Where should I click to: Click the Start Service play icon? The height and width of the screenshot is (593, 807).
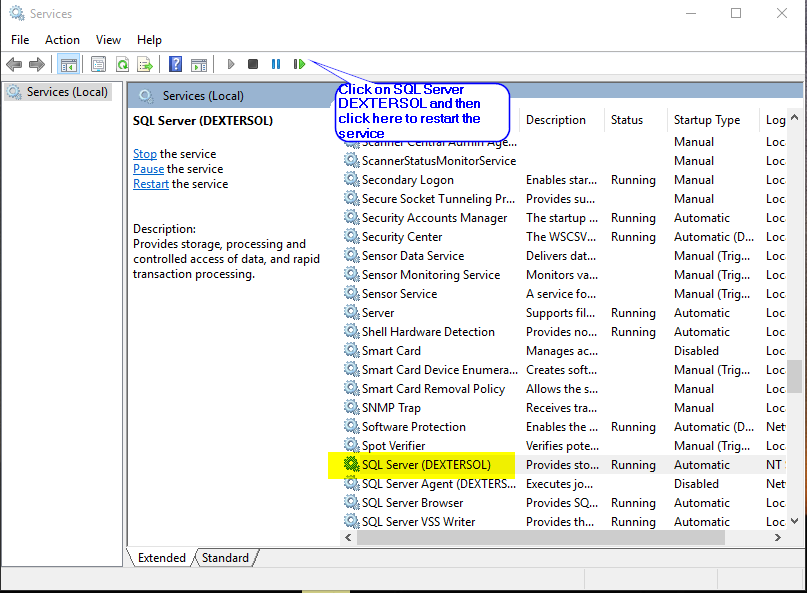(x=231, y=64)
